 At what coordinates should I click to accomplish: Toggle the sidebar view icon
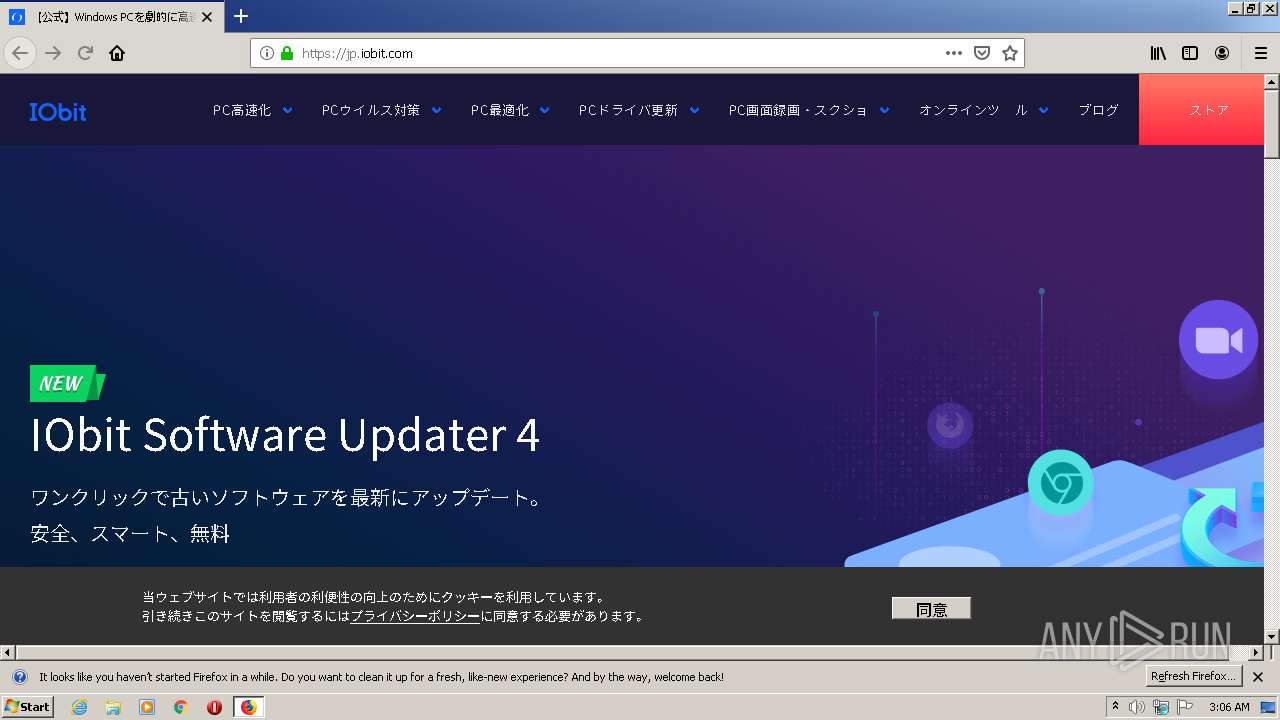pyautogui.click(x=1190, y=53)
